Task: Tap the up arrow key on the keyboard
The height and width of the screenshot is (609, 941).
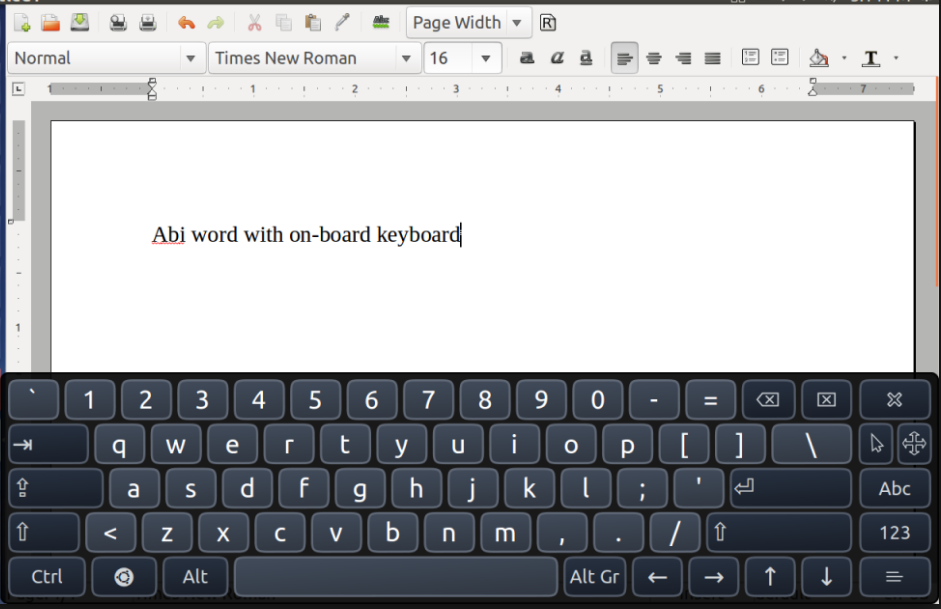Action: (x=771, y=577)
